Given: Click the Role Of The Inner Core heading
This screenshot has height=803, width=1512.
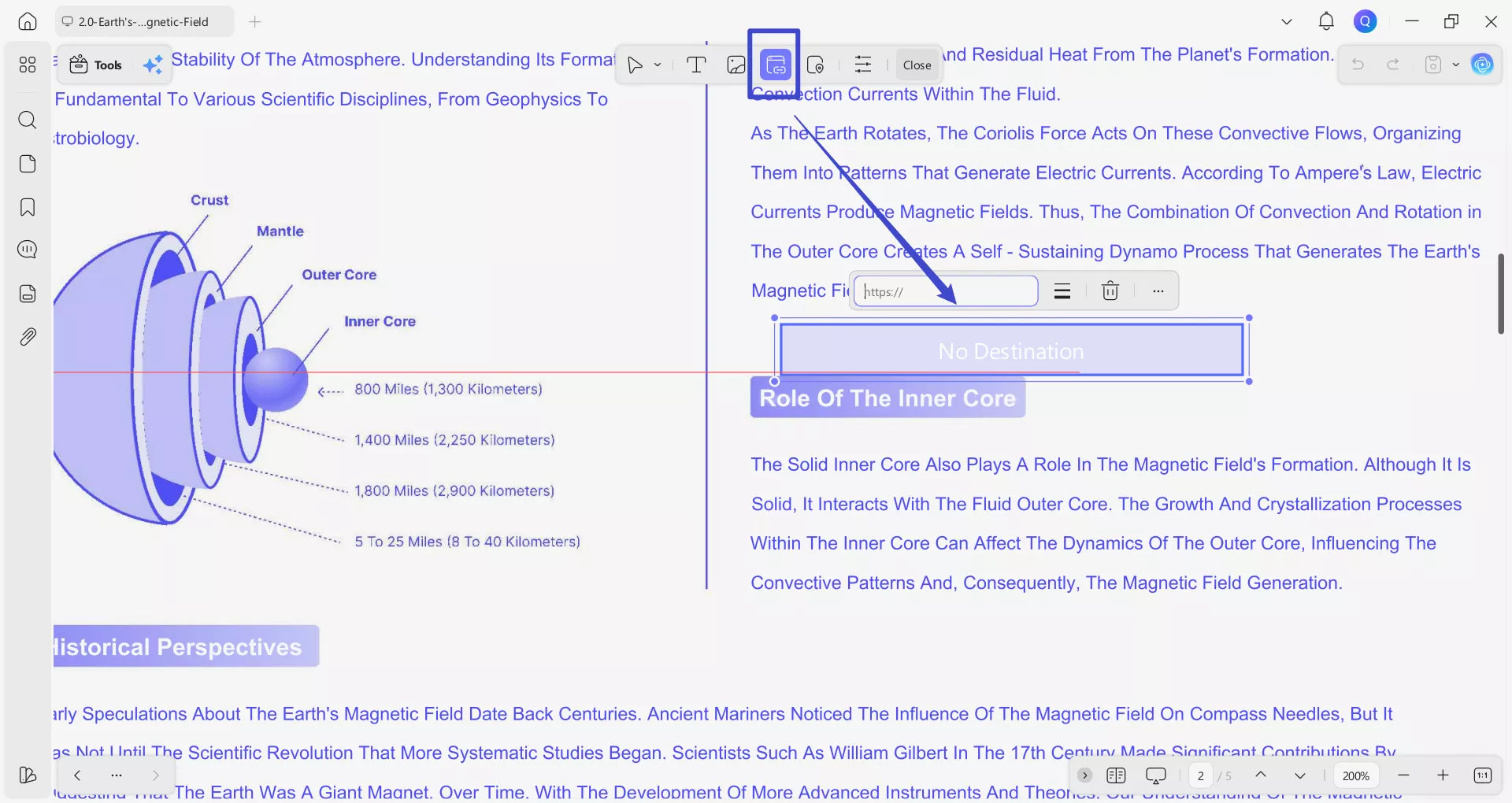Looking at the screenshot, I should tap(888, 398).
